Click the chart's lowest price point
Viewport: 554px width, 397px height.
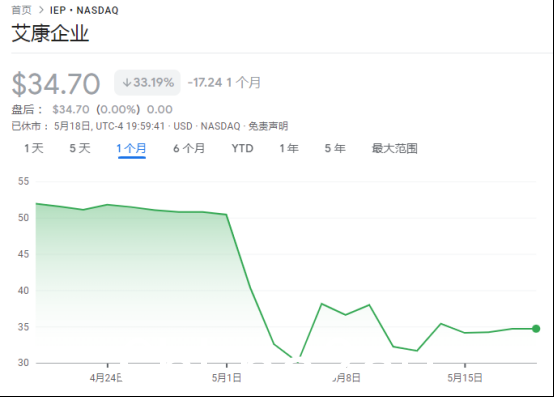point(297,362)
